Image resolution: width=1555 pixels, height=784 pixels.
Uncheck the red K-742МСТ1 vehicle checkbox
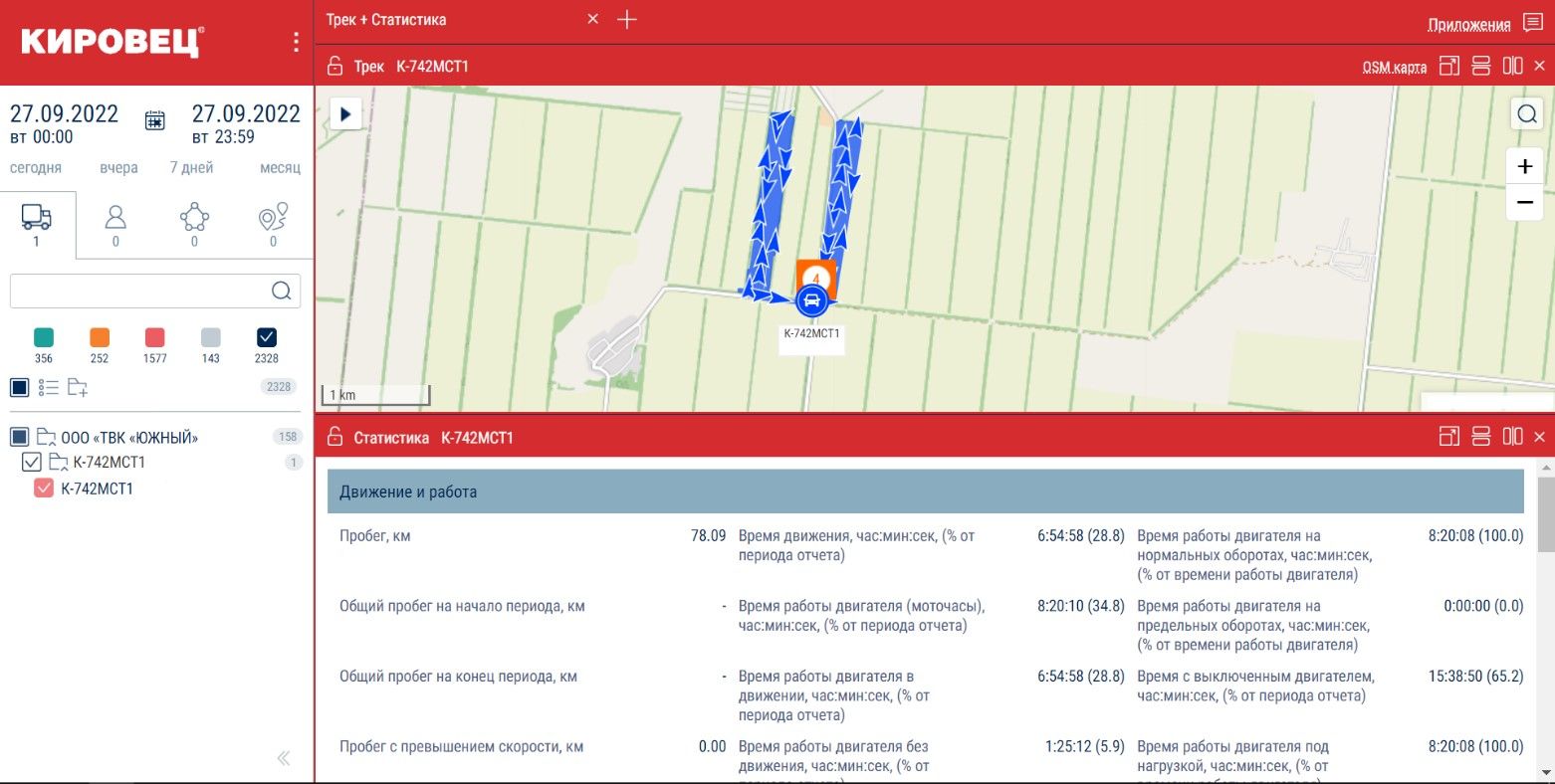[x=43, y=489]
